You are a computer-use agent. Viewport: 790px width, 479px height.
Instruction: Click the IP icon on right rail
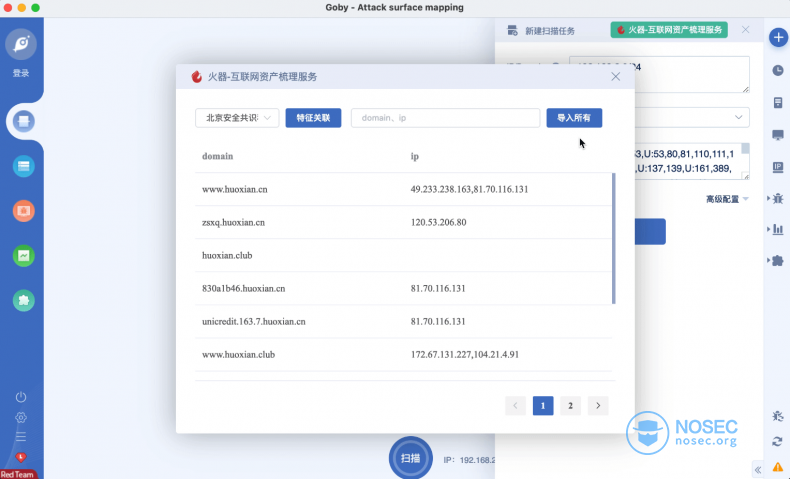(x=778, y=167)
